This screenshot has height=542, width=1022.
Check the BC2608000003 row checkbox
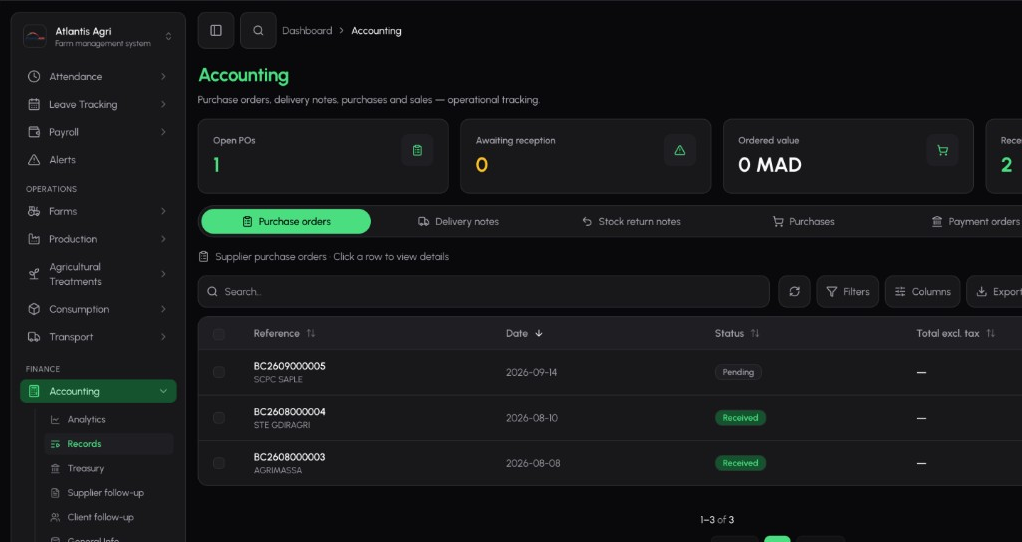point(219,463)
